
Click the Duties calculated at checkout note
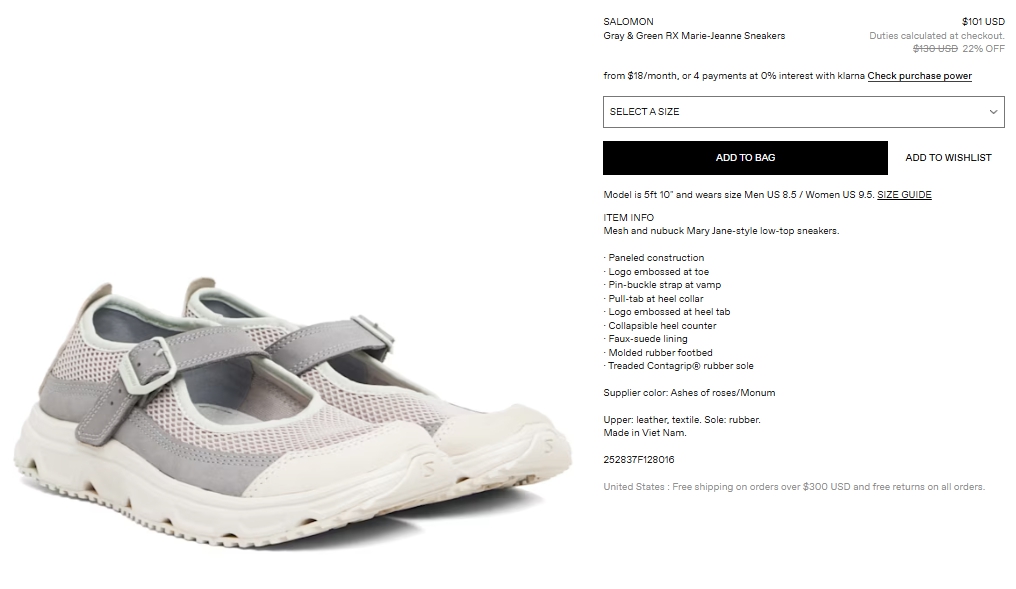click(x=937, y=36)
